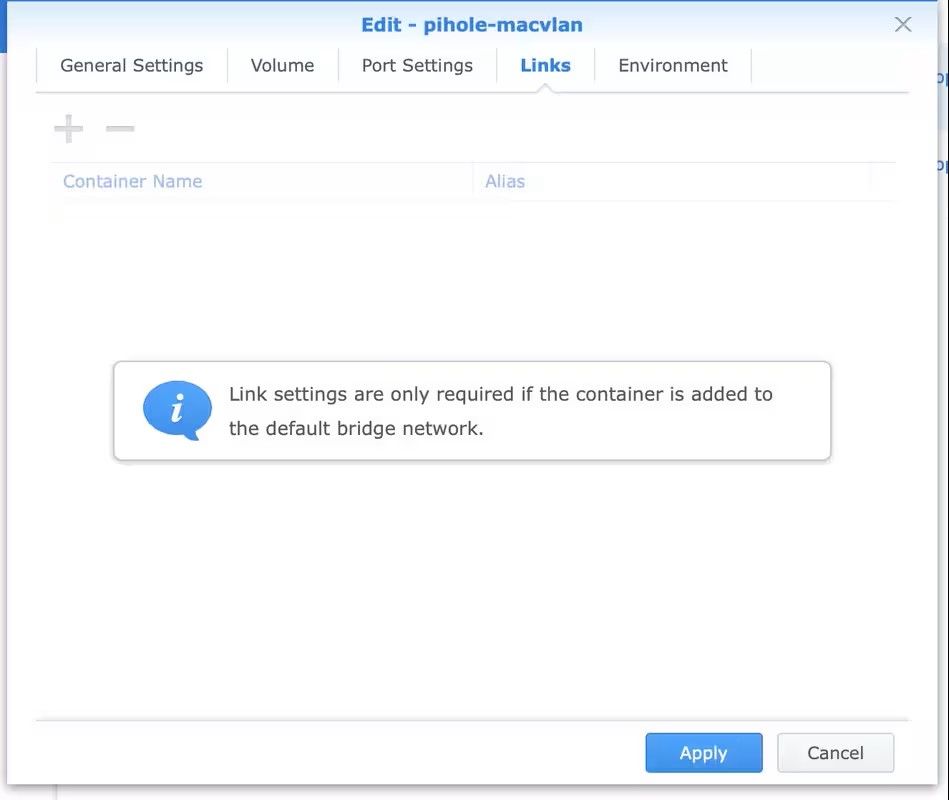949x800 pixels.
Task: Click the plus icon to add a link
Action: coord(68,129)
